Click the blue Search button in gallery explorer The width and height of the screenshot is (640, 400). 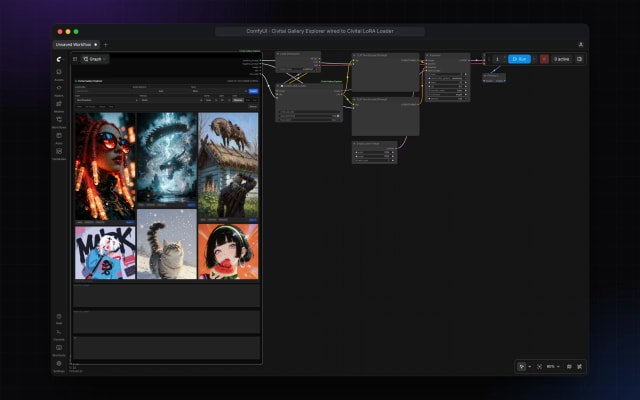[x=253, y=91]
